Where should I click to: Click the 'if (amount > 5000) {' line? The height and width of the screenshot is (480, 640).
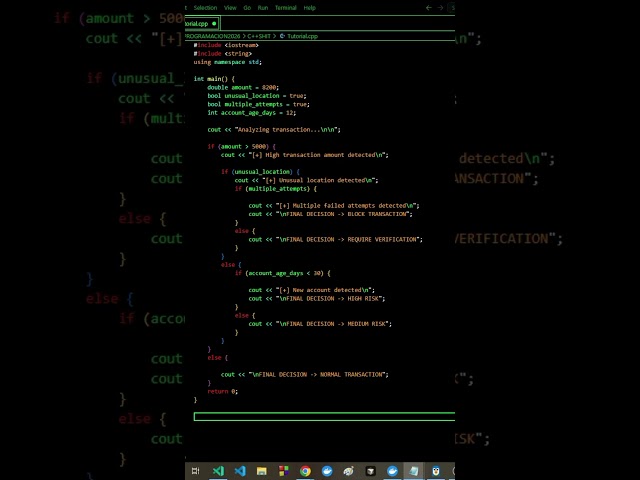[x=242, y=147]
